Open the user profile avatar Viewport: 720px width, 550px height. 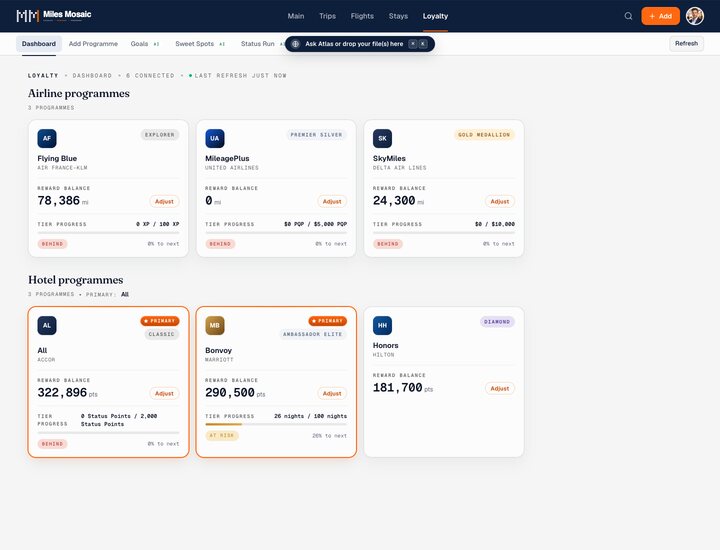pyautogui.click(x=695, y=16)
